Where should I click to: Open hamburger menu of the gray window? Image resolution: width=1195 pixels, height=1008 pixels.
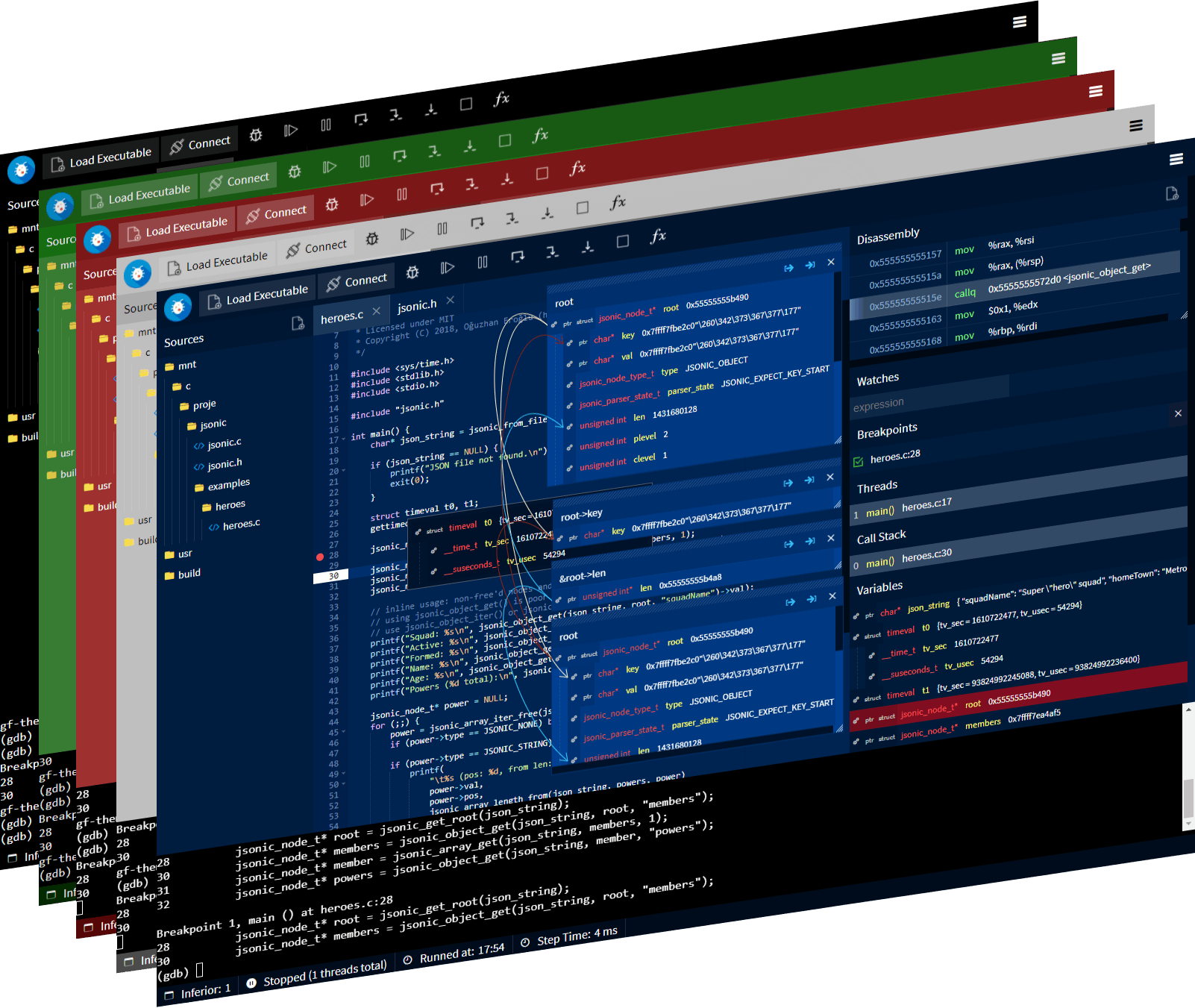pyautogui.click(x=1136, y=125)
